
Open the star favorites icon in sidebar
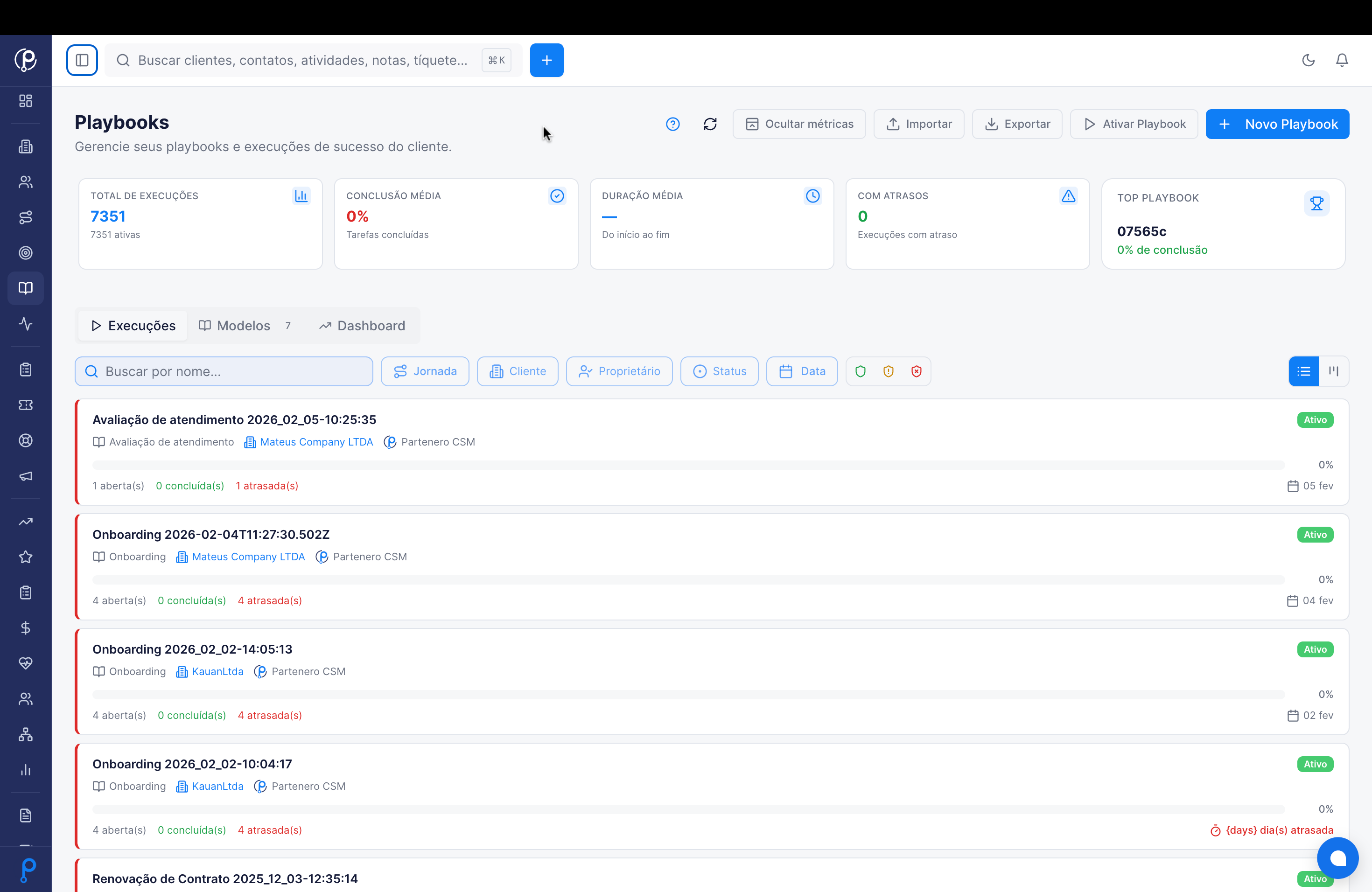point(25,557)
